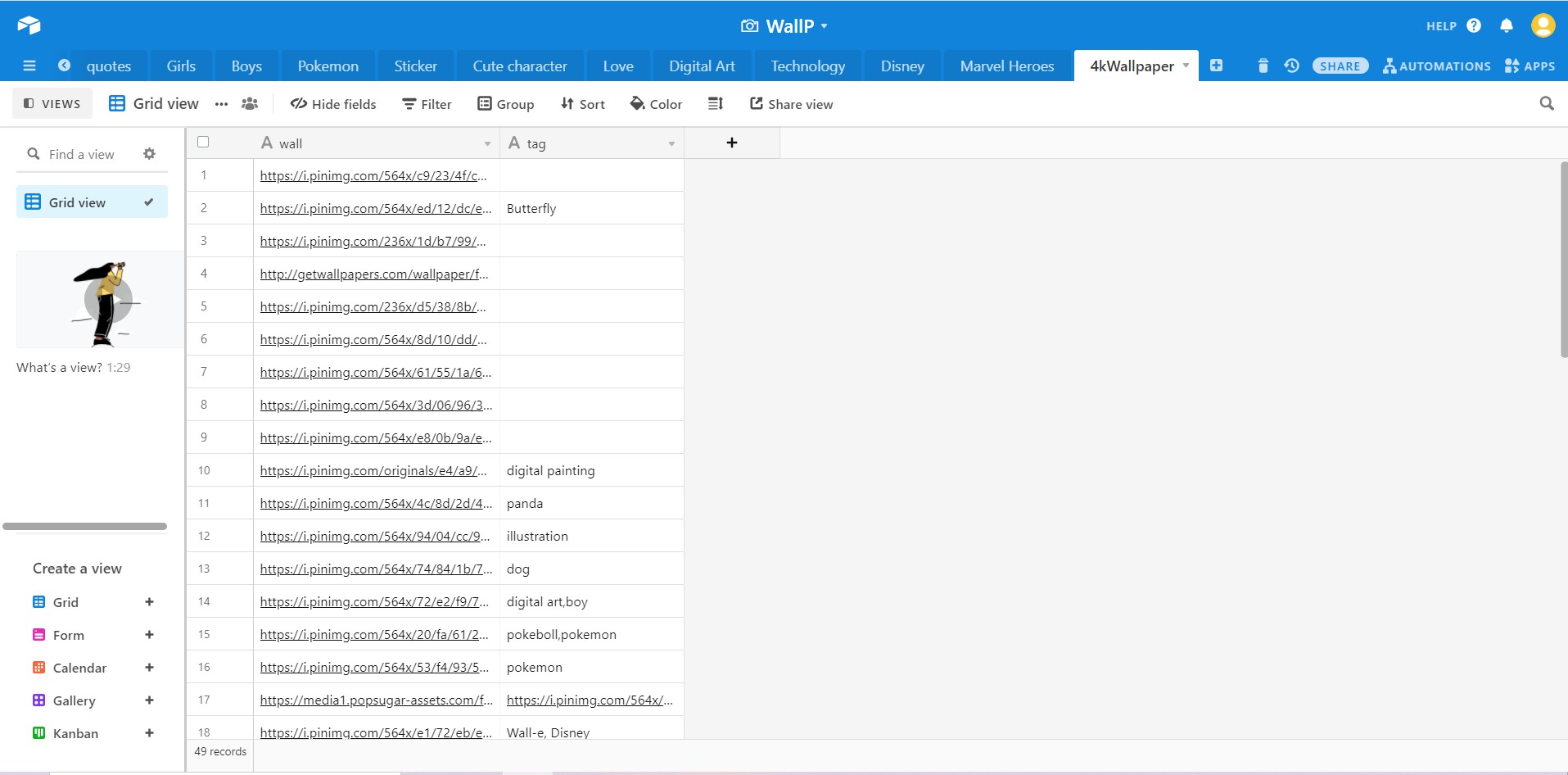1568x775 pixels.
Task: Expand the tag column dropdown arrow
Action: click(671, 144)
